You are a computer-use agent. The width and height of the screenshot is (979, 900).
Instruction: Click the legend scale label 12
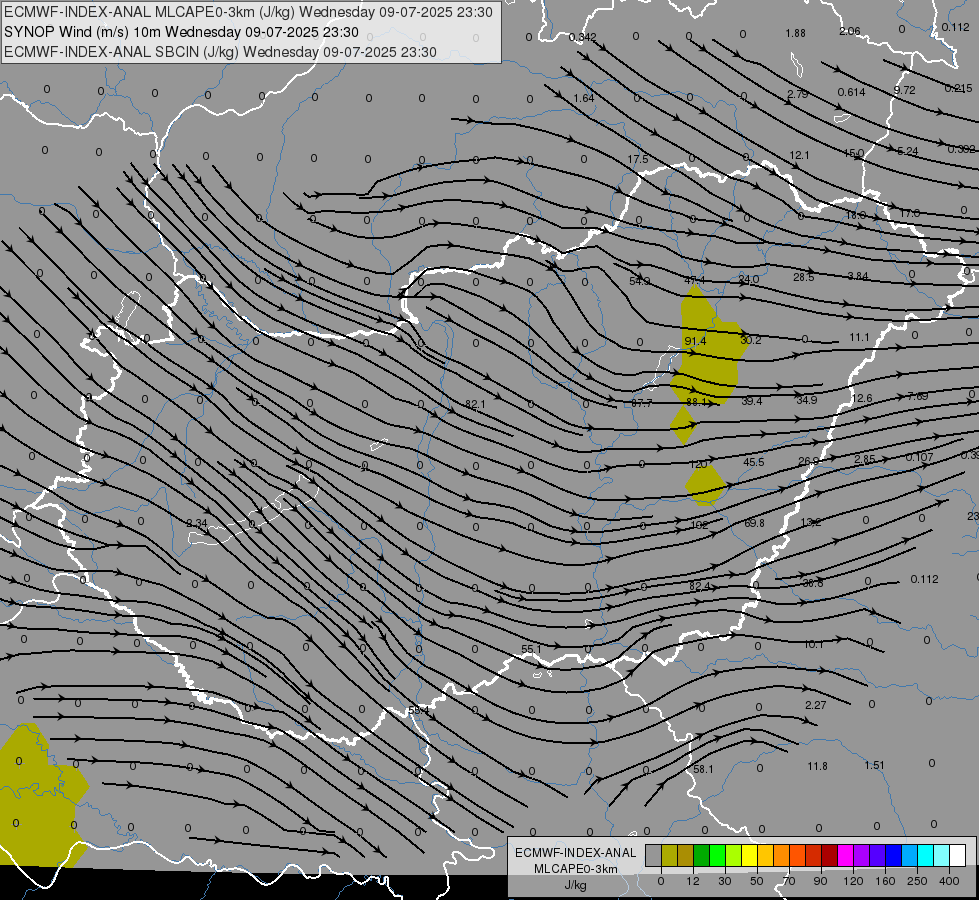[692, 881]
